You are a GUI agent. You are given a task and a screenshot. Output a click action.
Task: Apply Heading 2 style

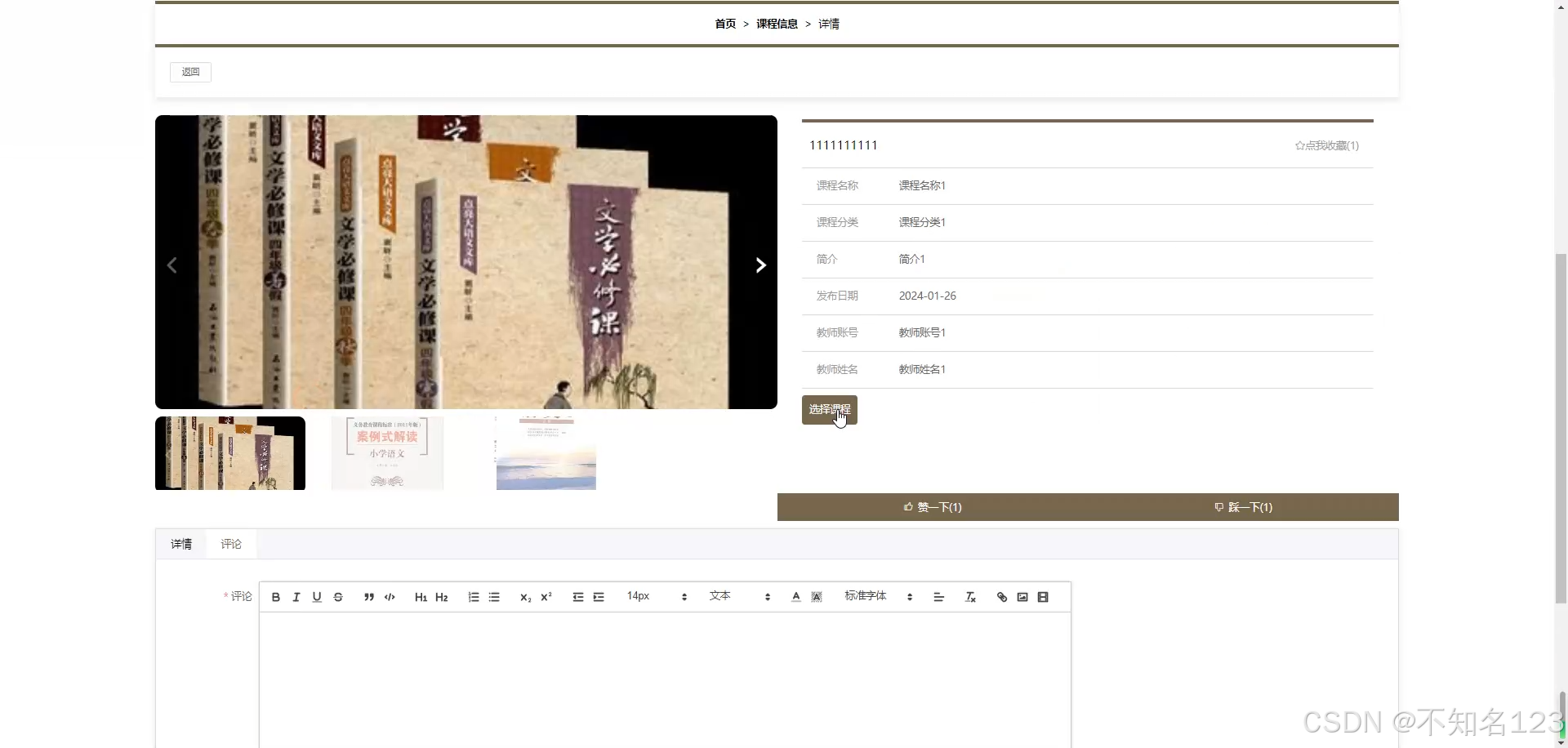[442, 597]
